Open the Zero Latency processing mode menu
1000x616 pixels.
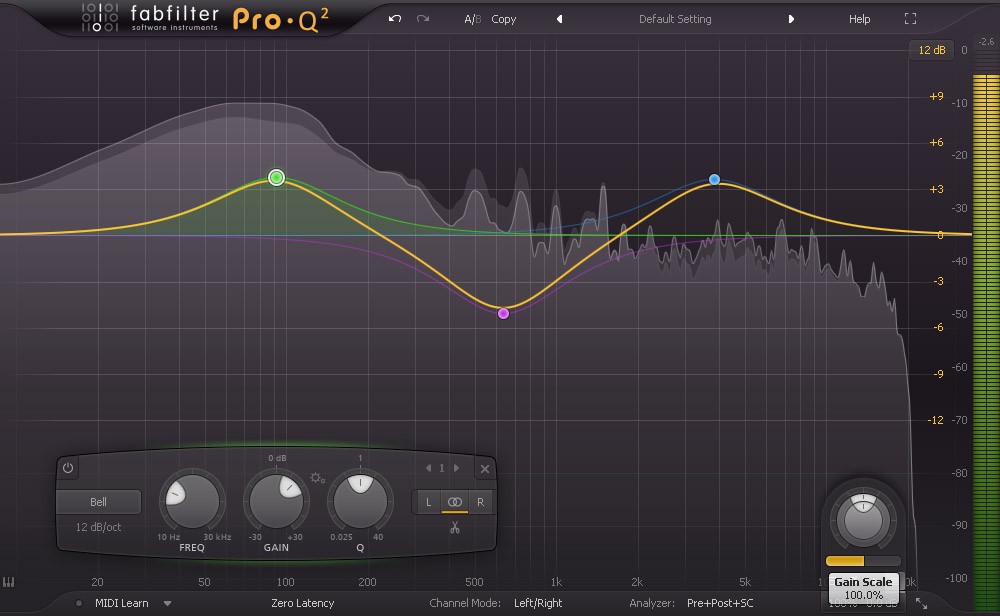tap(302, 603)
